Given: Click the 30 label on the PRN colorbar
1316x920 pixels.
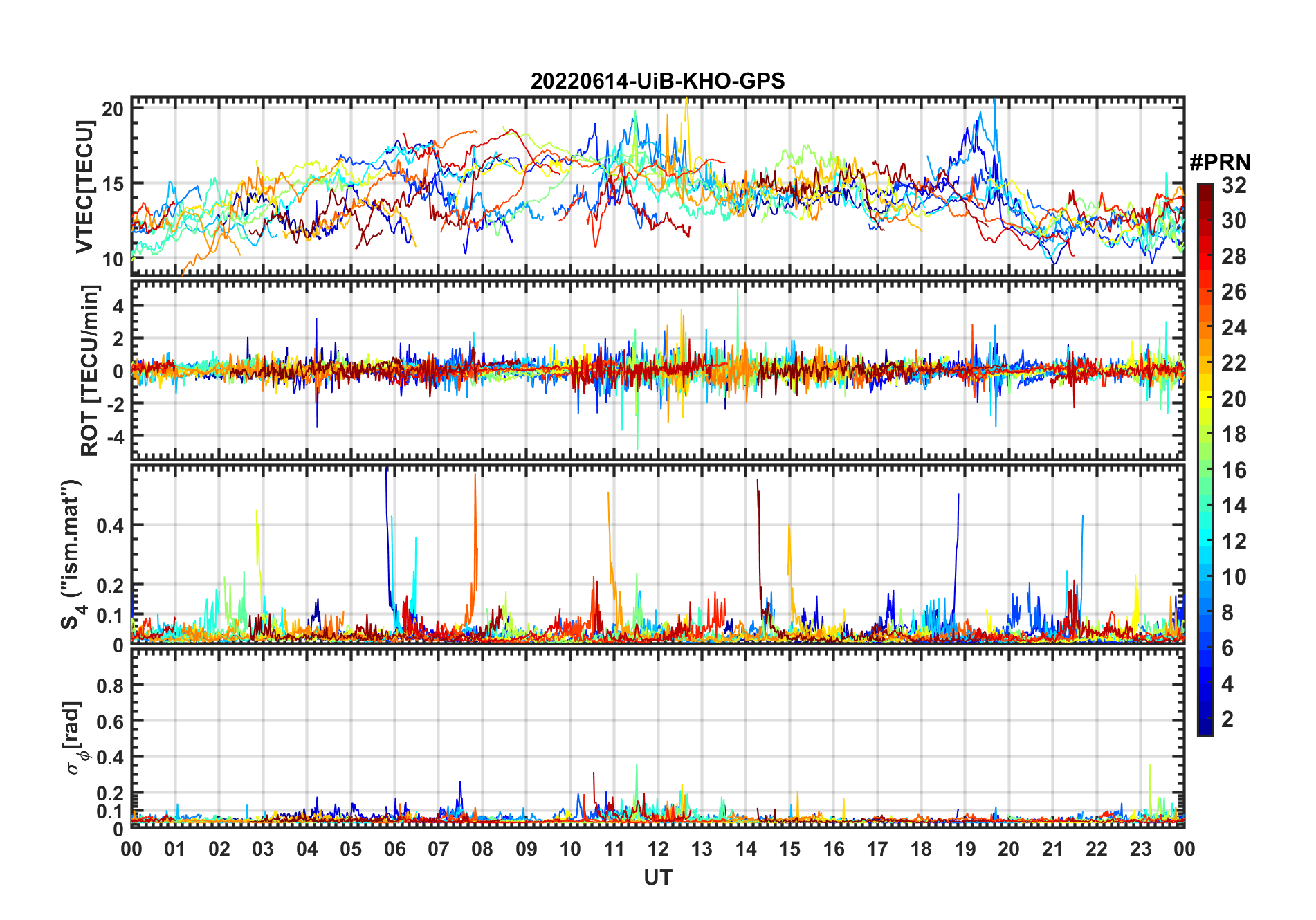Looking at the screenshot, I should point(1234,221).
